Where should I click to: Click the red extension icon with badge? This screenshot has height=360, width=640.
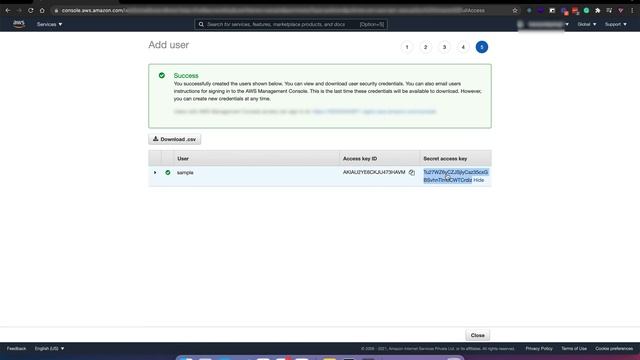[x=575, y=11]
